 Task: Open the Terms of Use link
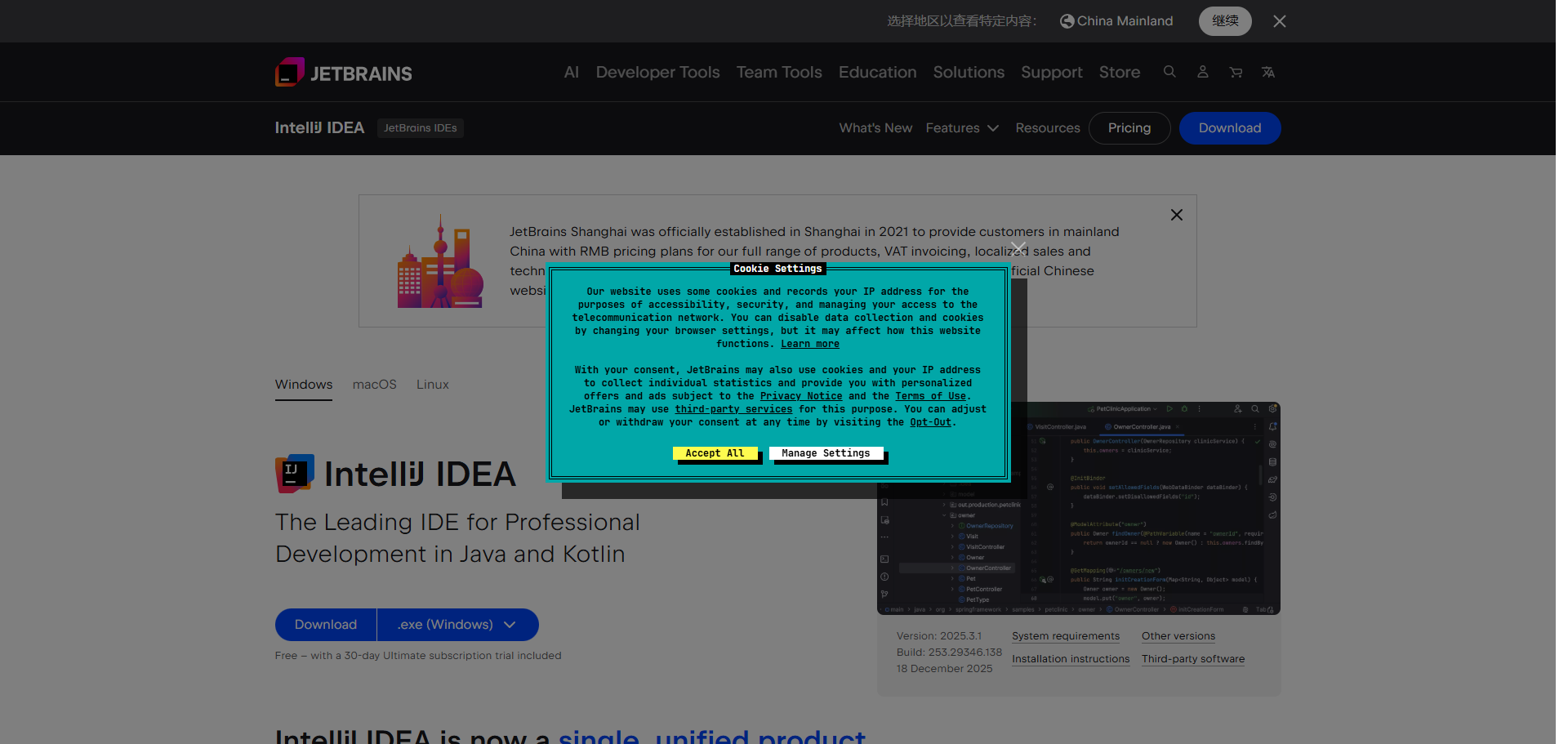point(931,396)
